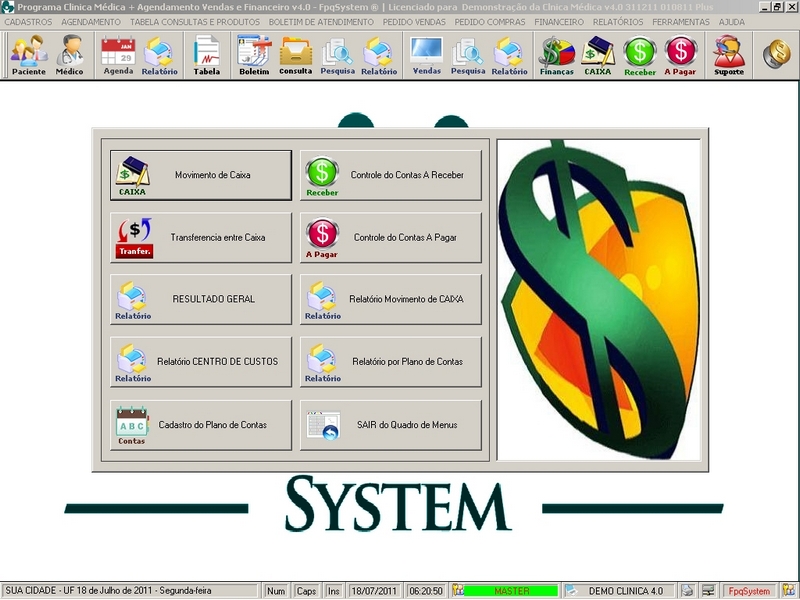Click the gold coin icon in toolbar
The image size is (800, 600).
777,54
